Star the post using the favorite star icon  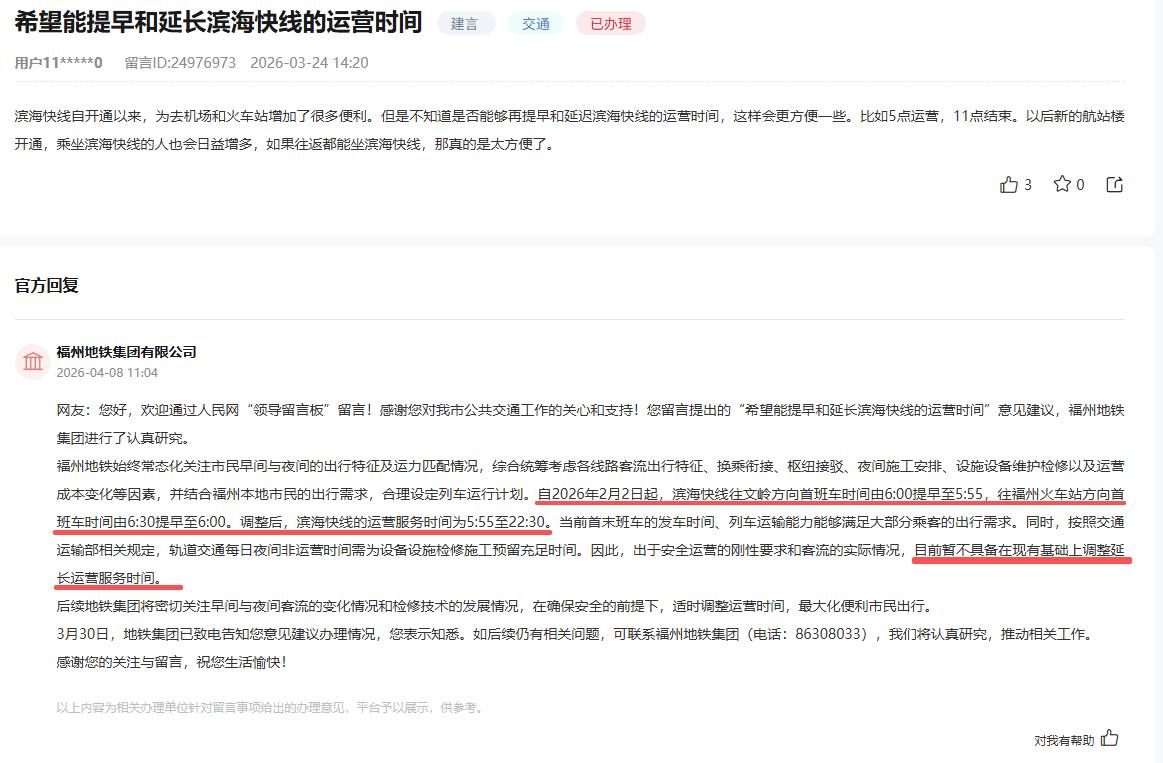click(x=1062, y=184)
